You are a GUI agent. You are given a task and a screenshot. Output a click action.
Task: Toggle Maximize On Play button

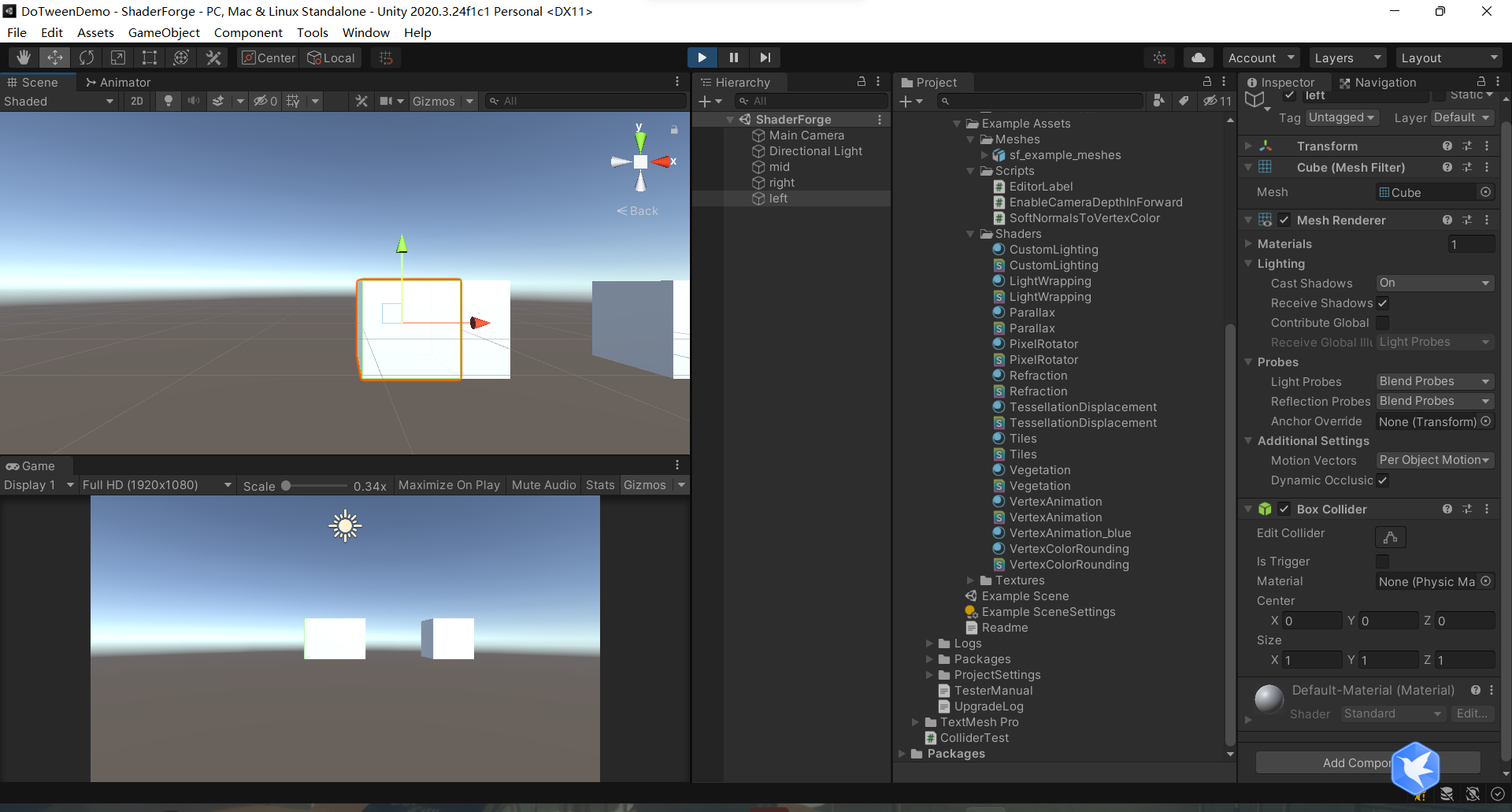point(449,485)
